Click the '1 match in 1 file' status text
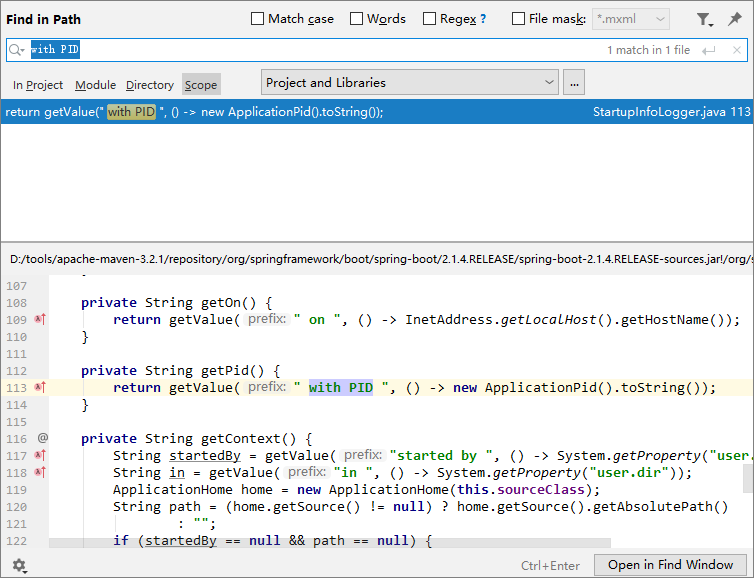This screenshot has width=754, height=578. 648,50
